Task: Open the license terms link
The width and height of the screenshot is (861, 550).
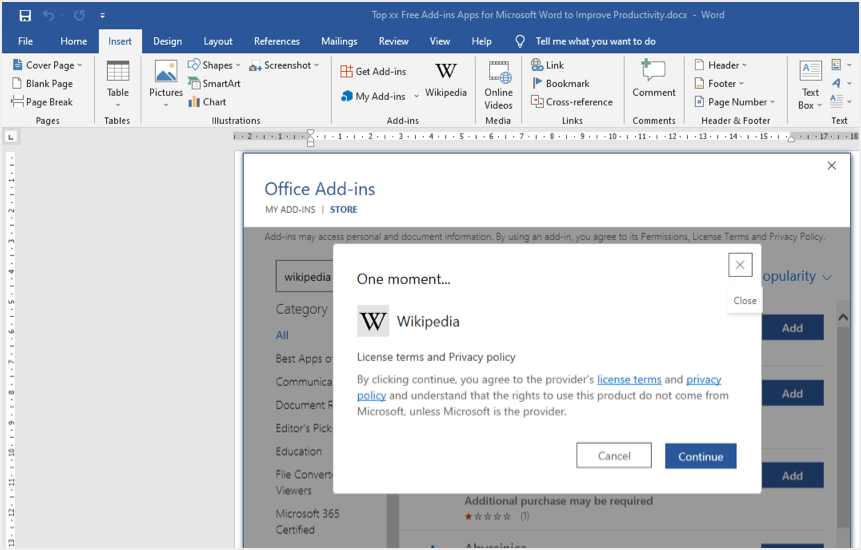Action: point(629,379)
